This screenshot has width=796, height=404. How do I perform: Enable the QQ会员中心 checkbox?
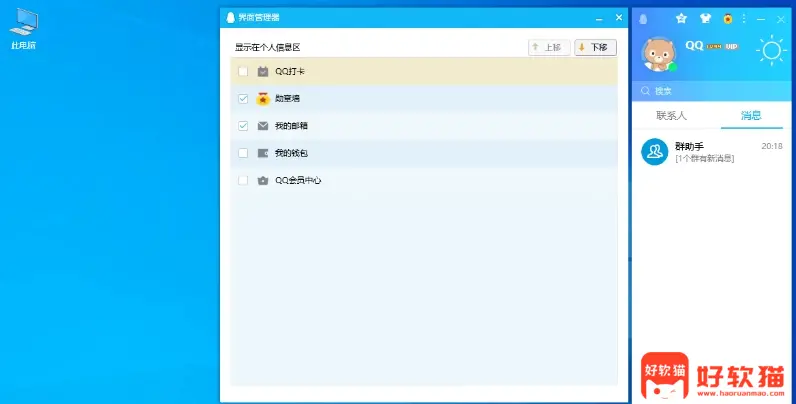[243, 180]
